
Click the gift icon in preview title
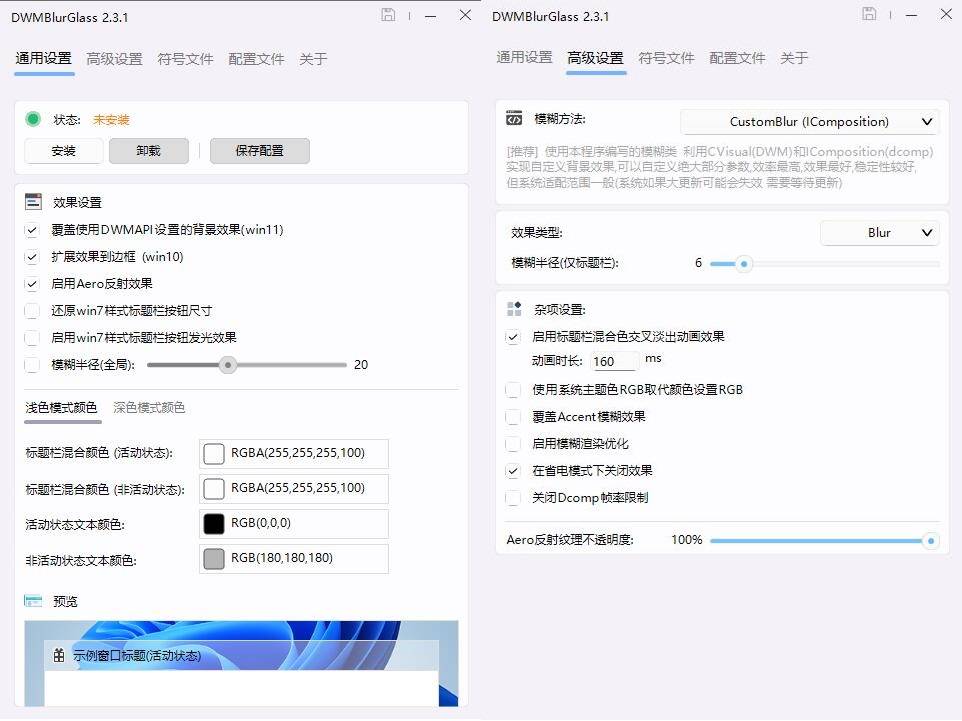pyautogui.click(x=59, y=655)
